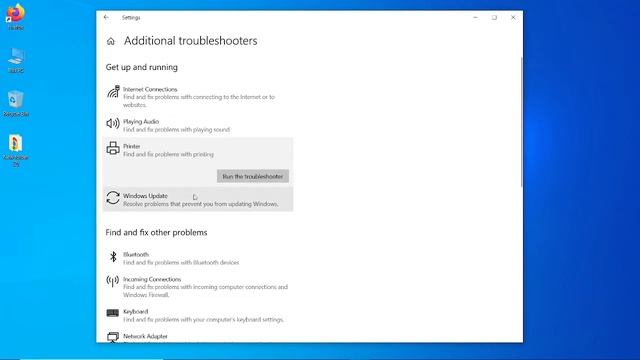Open the Playing Audio troubleshooter entry
The image size is (640, 360).
point(198,125)
